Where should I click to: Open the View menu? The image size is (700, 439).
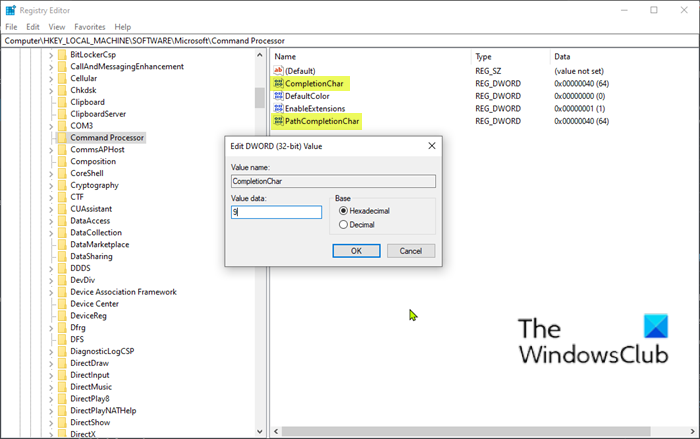point(57,27)
